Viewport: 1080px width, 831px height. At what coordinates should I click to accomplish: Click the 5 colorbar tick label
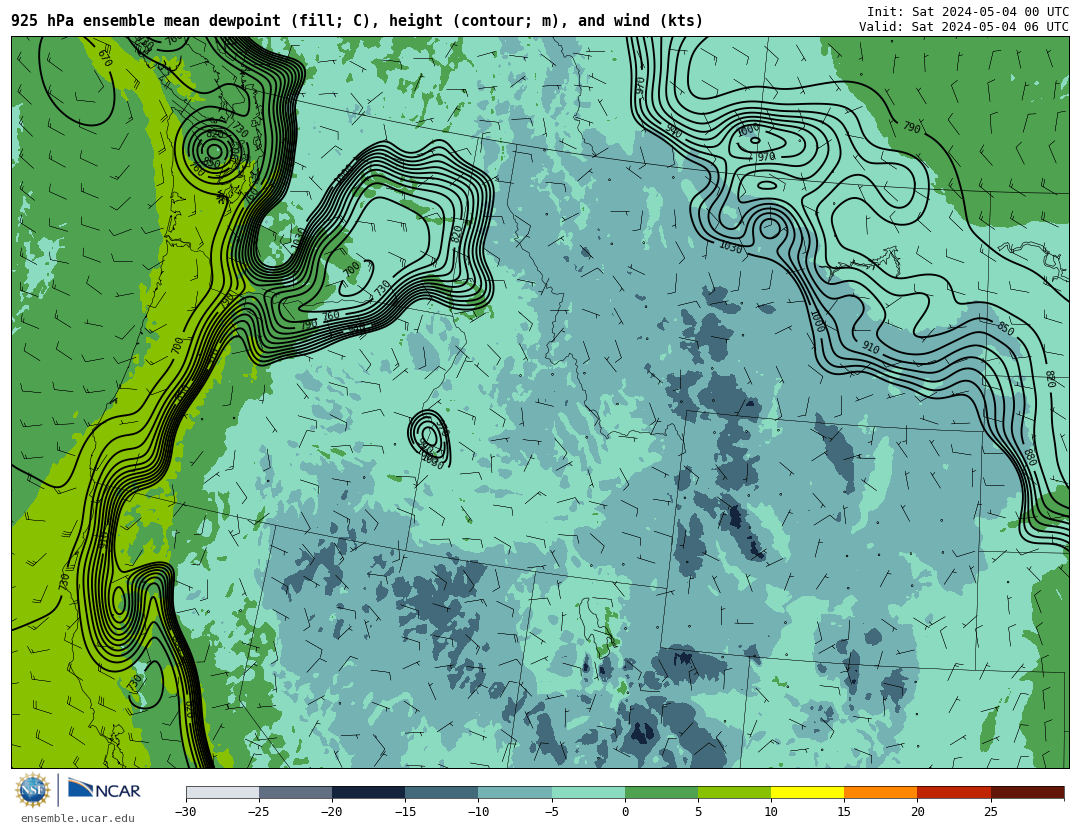click(x=698, y=812)
